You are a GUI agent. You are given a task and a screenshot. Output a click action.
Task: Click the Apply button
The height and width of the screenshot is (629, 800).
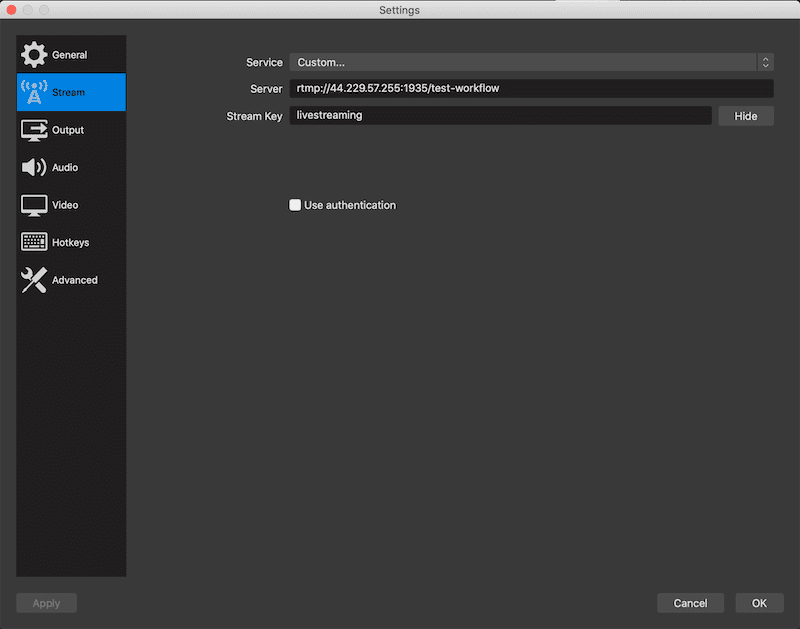tap(46, 603)
